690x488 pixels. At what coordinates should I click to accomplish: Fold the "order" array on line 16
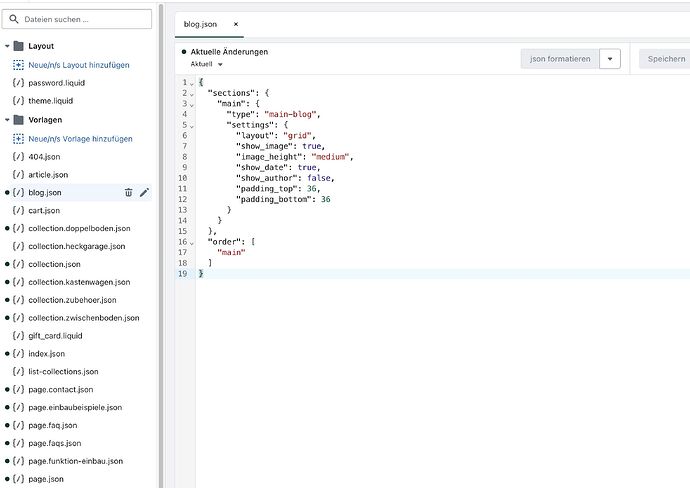point(191,241)
